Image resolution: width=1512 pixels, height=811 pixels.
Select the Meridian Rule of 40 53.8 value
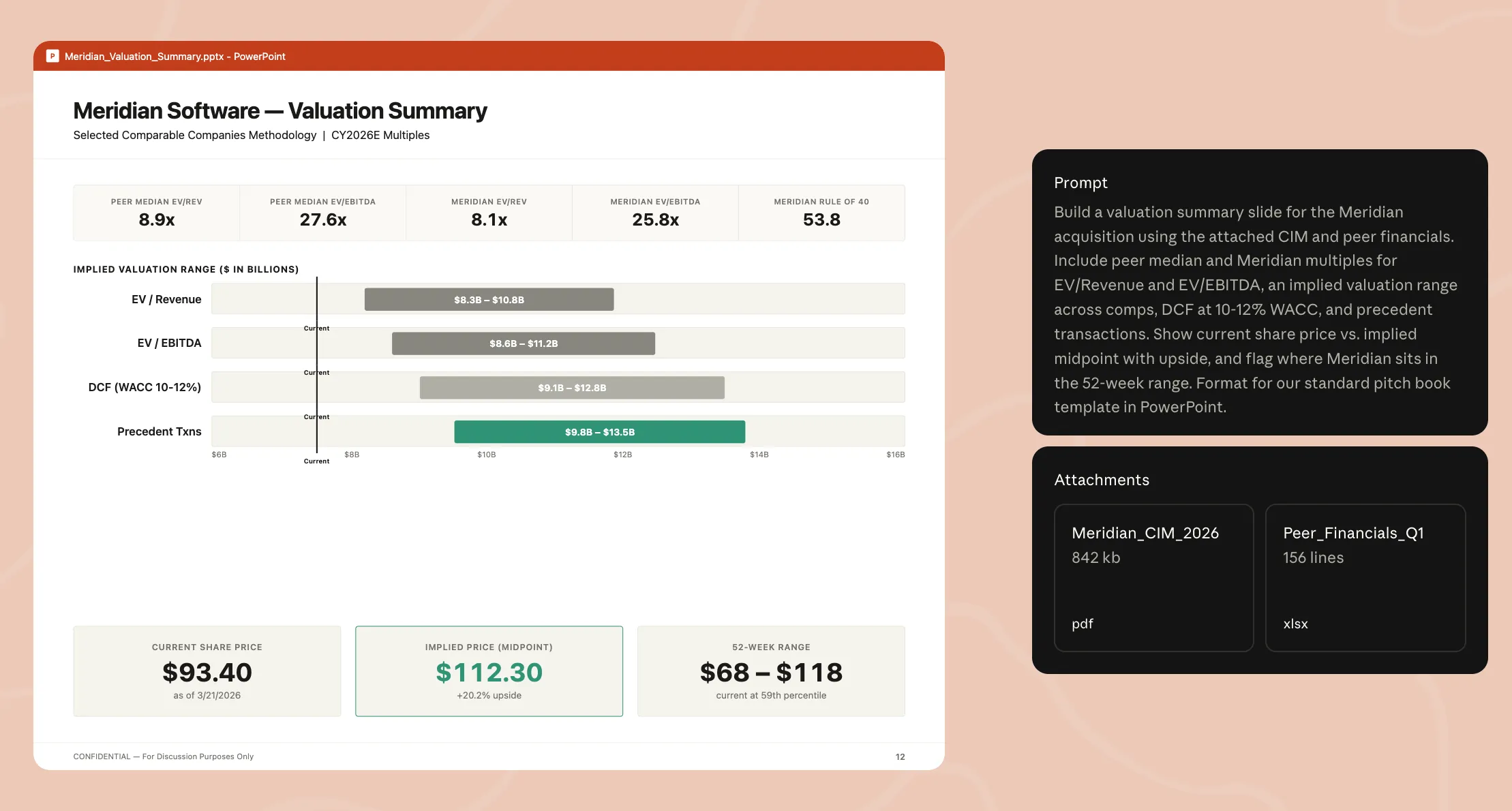click(x=821, y=219)
